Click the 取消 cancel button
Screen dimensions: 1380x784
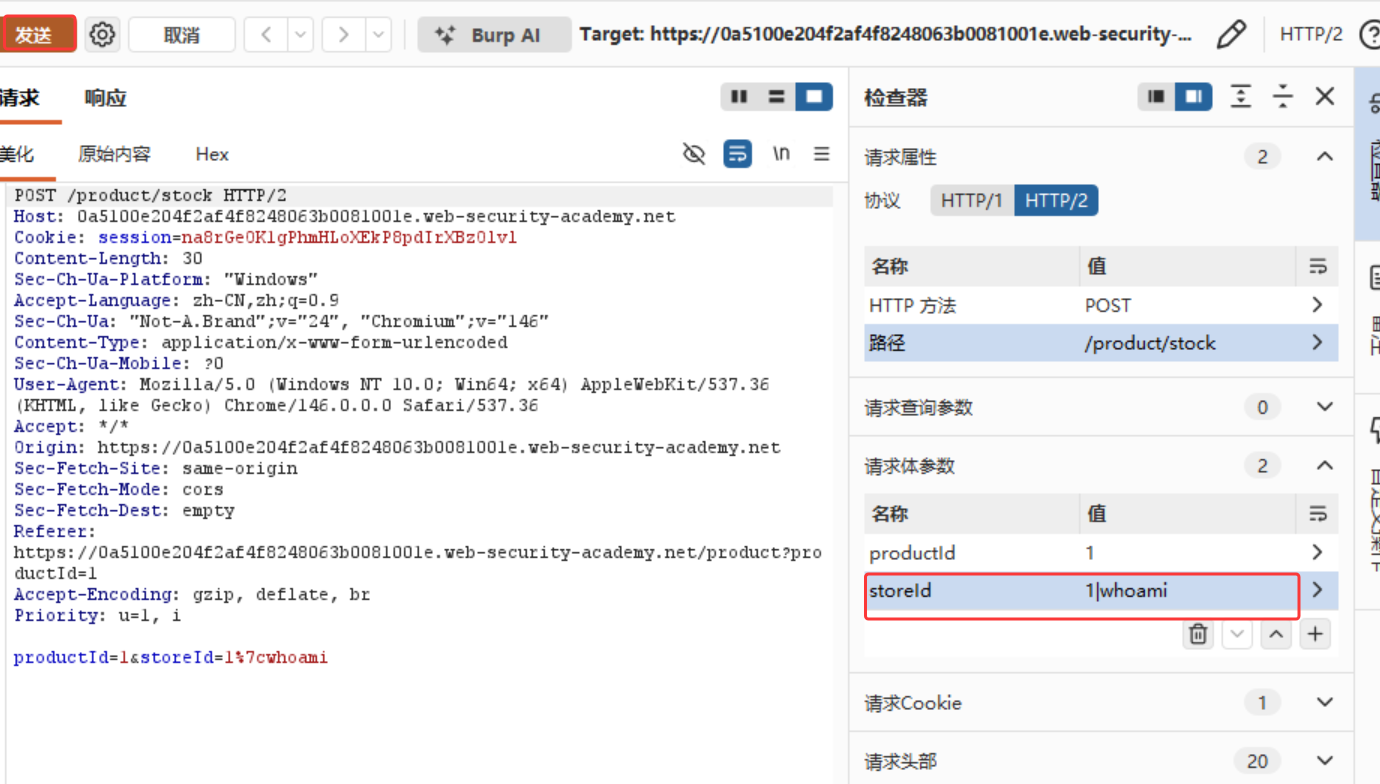(181, 35)
